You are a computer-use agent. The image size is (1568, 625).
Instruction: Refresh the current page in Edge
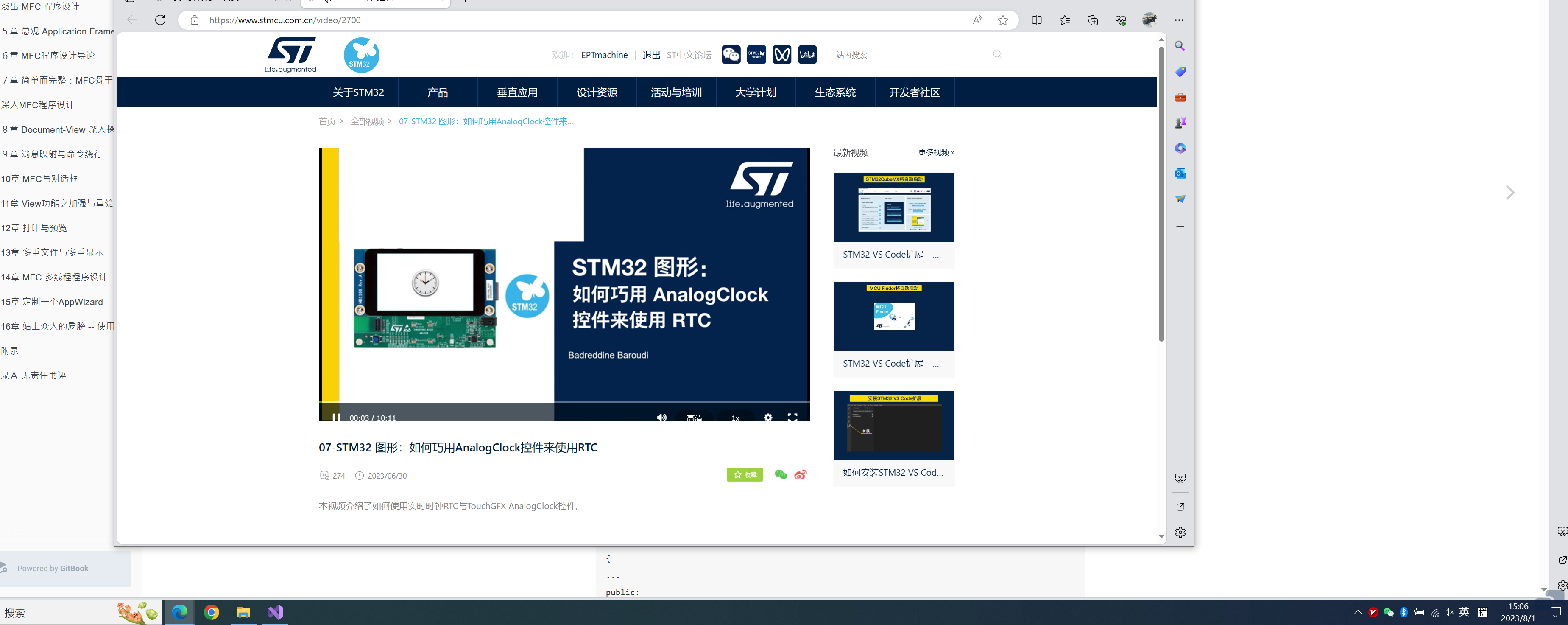pos(160,20)
